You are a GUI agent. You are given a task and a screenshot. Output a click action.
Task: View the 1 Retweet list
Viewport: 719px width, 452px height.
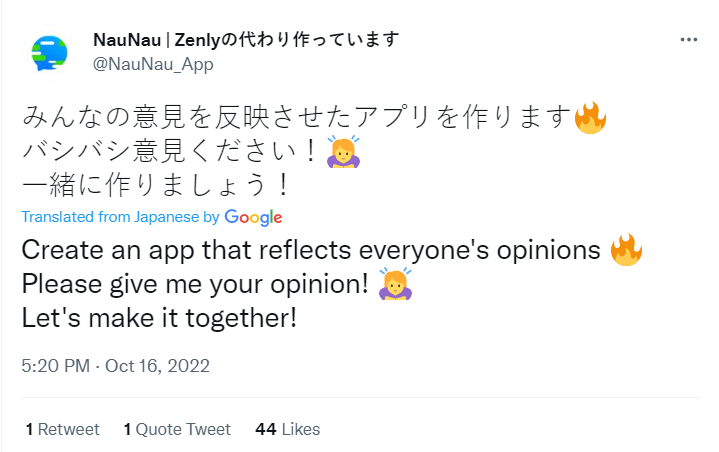pos(62,429)
